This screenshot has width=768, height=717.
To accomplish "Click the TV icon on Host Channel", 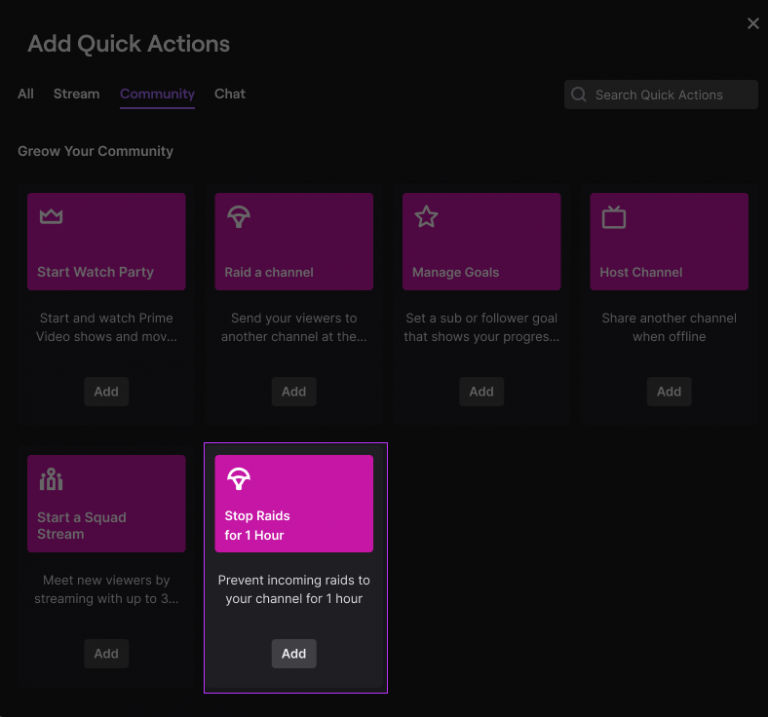I will click(614, 217).
